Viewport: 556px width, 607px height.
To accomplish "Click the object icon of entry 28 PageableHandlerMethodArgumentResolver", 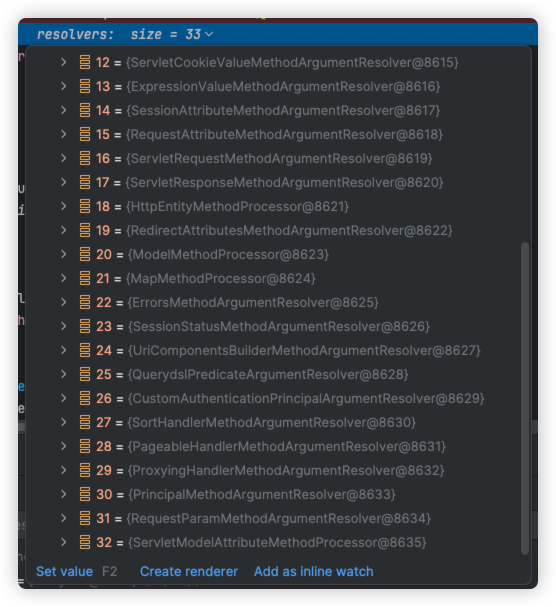I will [x=85, y=446].
